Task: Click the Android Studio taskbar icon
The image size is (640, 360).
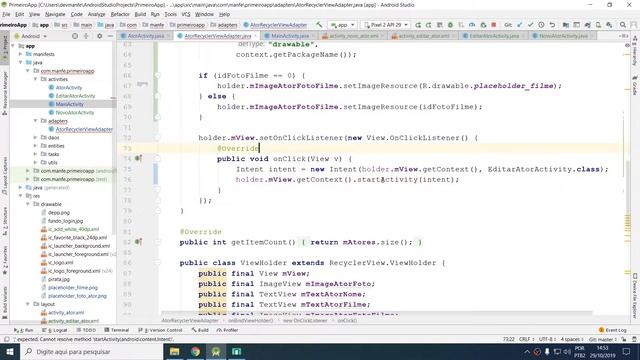Action: [x=216, y=351]
